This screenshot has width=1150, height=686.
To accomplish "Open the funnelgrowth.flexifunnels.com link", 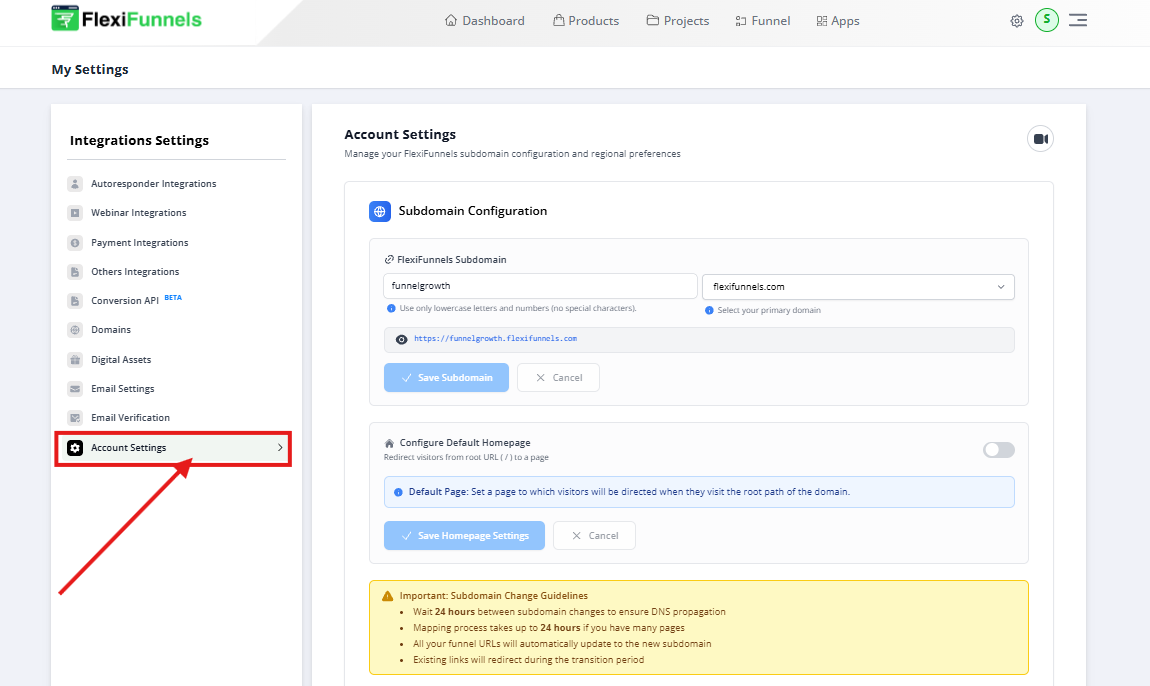I will (x=495, y=339).
